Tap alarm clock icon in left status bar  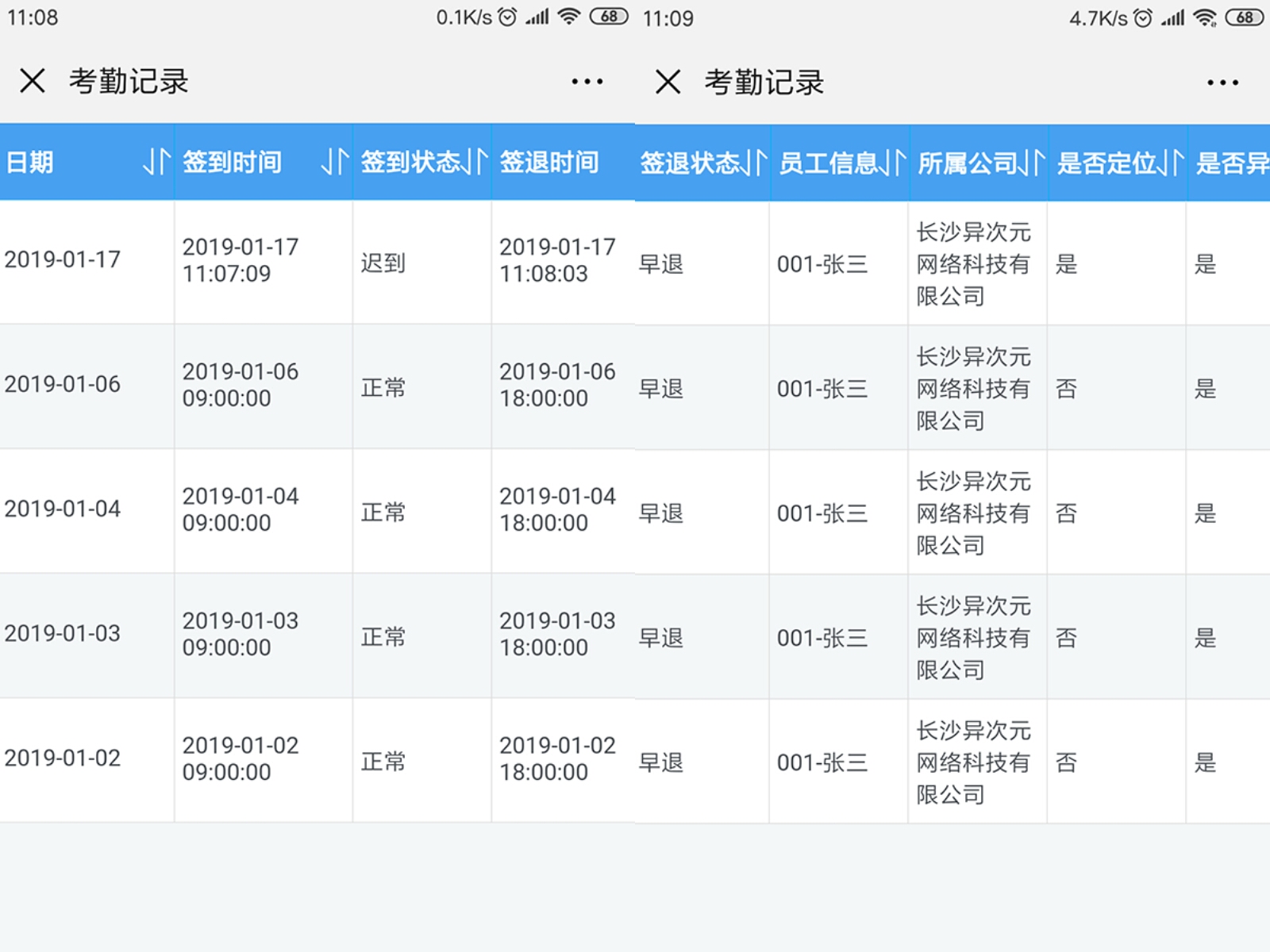coord(507,17)
